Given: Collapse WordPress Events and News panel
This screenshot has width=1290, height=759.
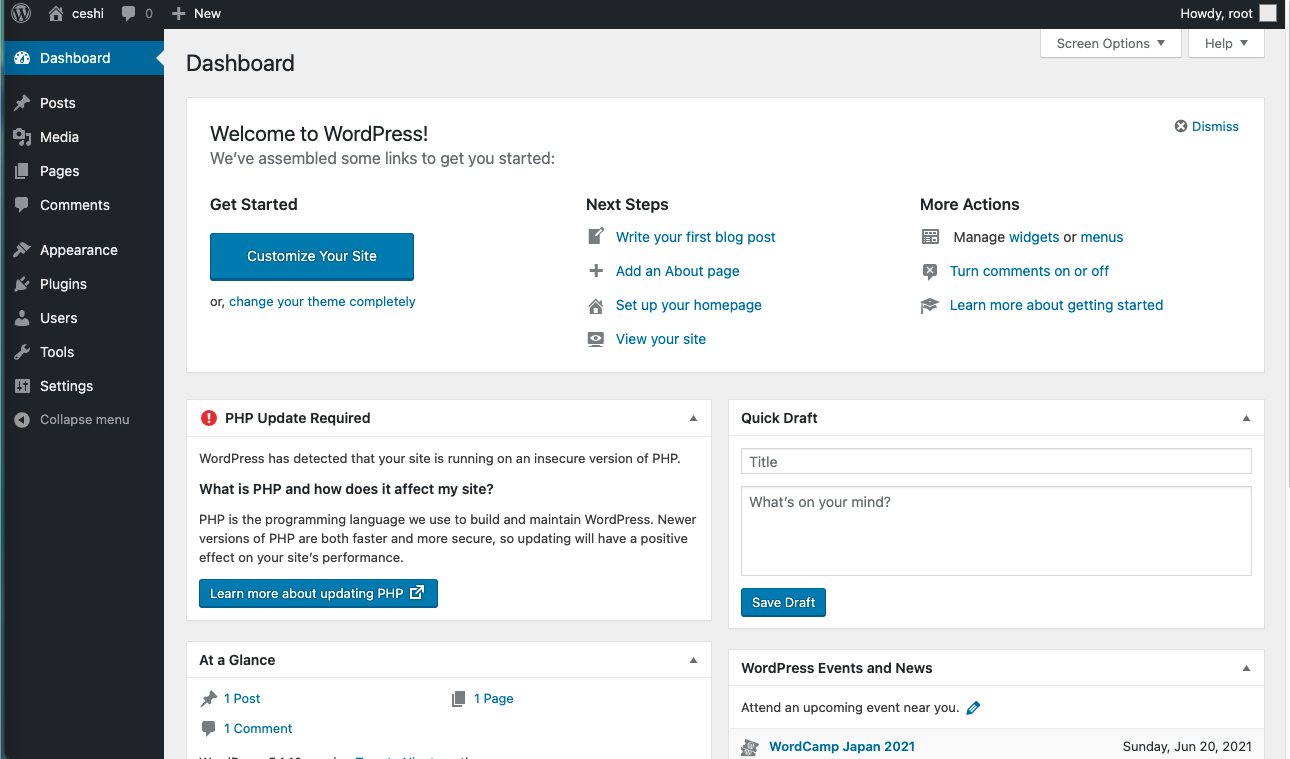Looking at the screenshot, I should (x=1246, y=668).
